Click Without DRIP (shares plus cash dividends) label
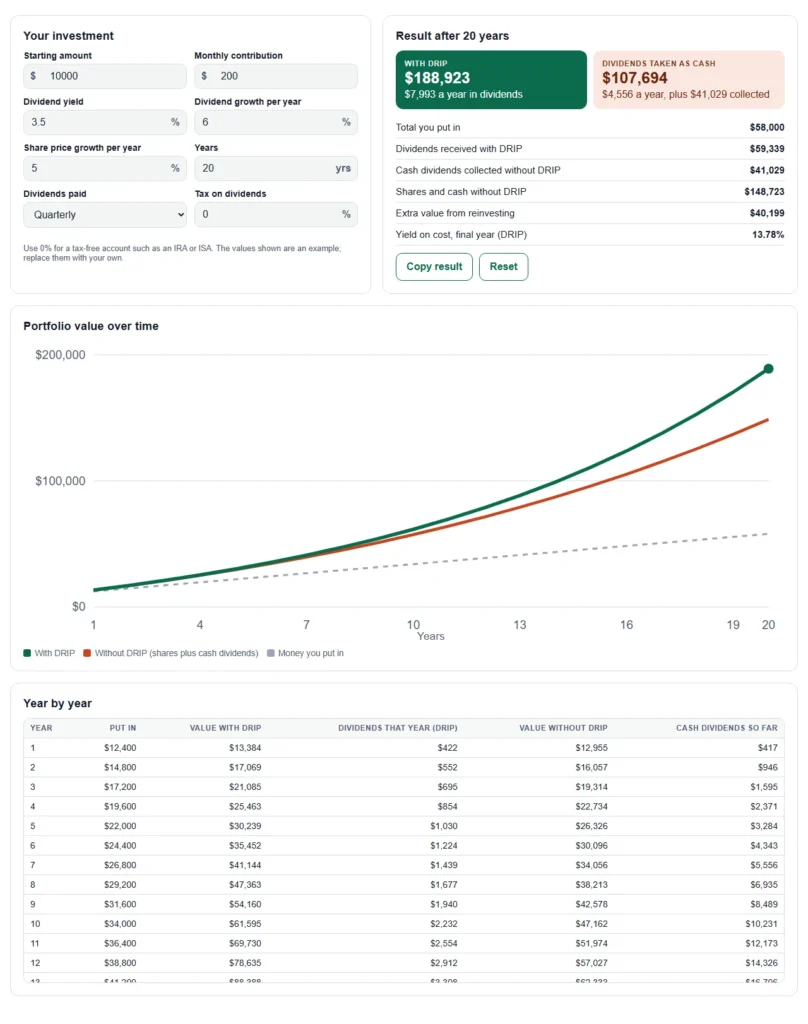This screenshot has width=808, height=1024. pyautogui.click(x=176, y=653)
